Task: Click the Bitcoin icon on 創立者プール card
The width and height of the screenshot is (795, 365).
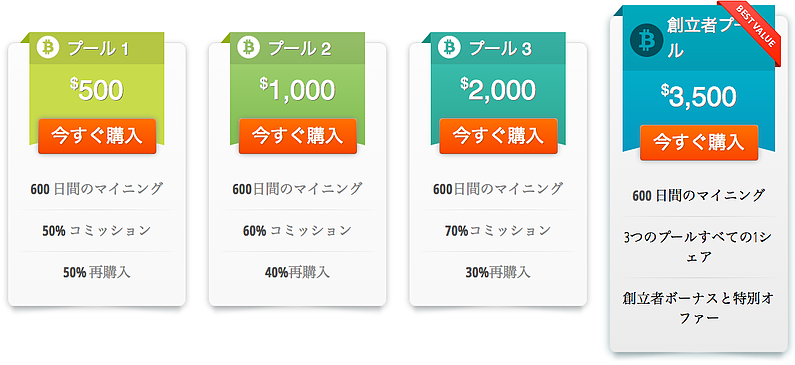Action: click(646, 40)
